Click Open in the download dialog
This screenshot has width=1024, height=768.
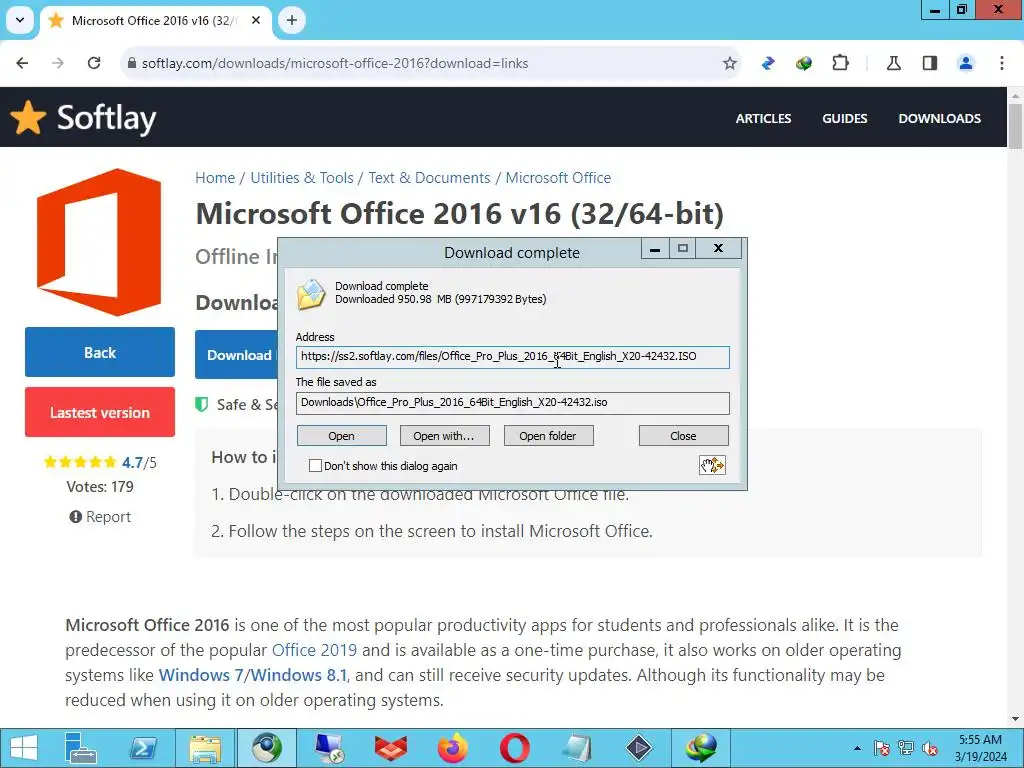pos(342,436)
